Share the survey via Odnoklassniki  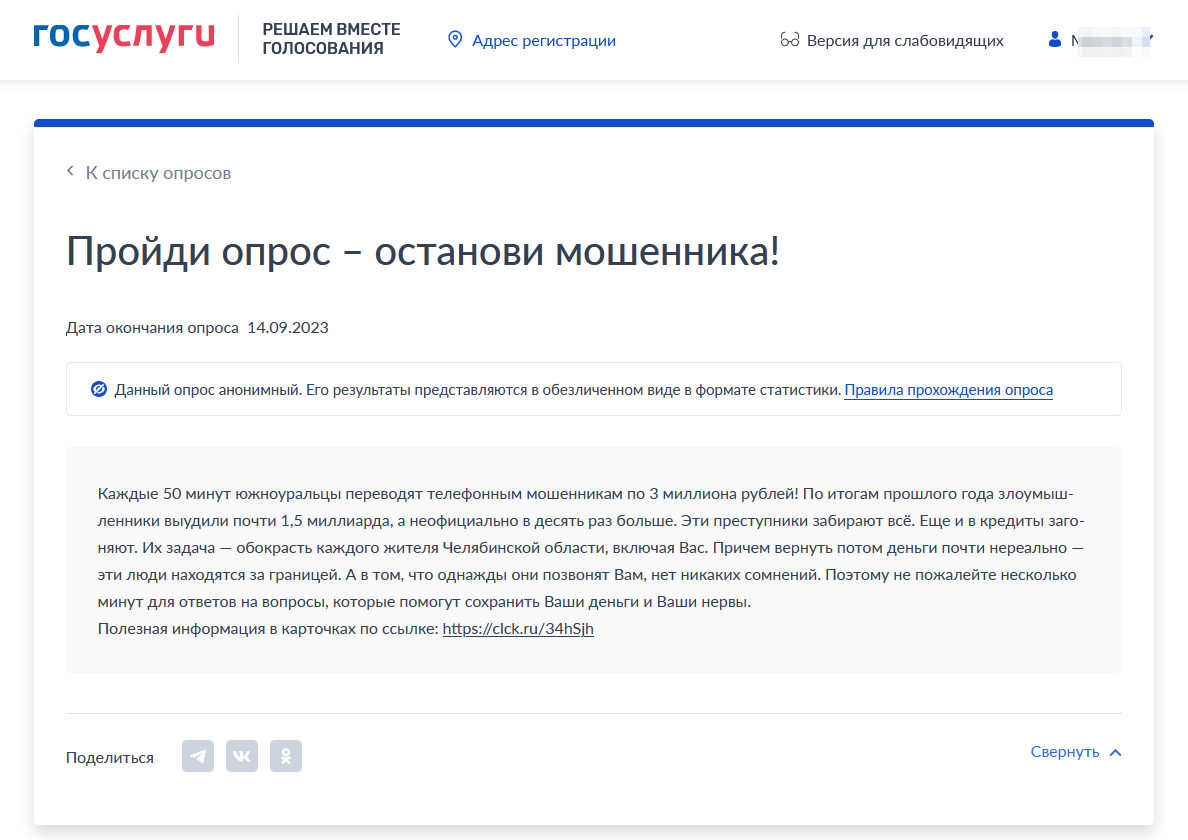[x=286, y=757]
